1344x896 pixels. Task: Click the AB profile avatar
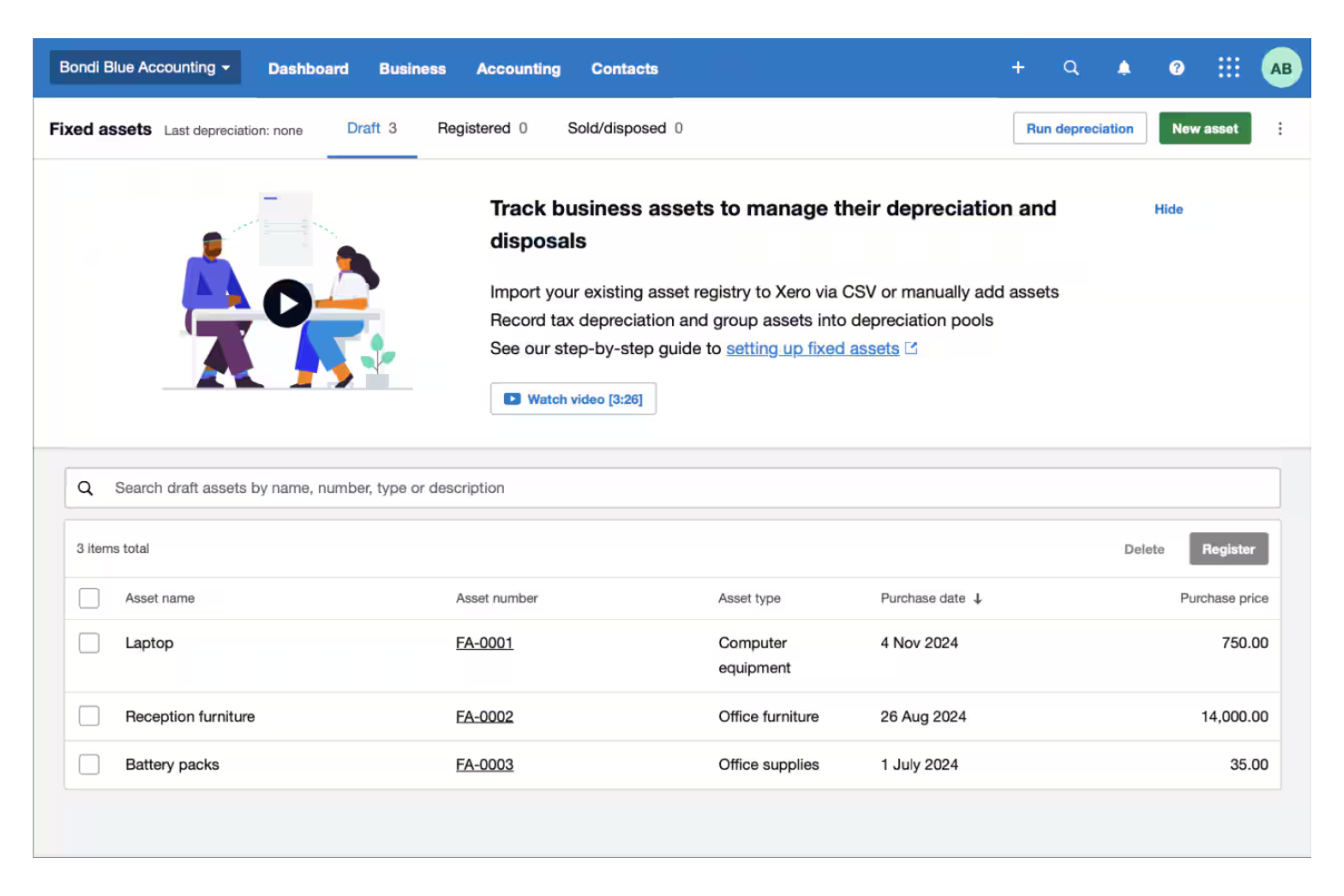[x=1280, y=67]
